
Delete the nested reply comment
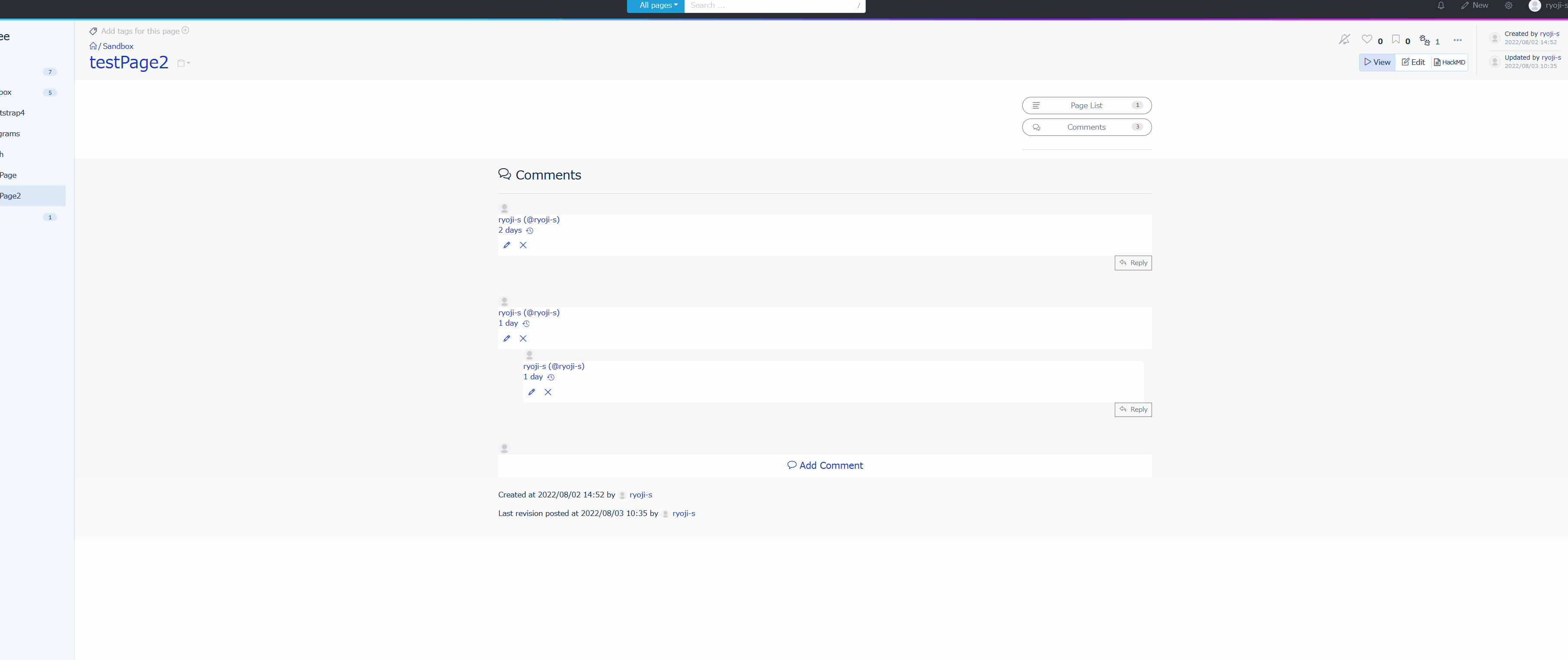coord(548,392)
